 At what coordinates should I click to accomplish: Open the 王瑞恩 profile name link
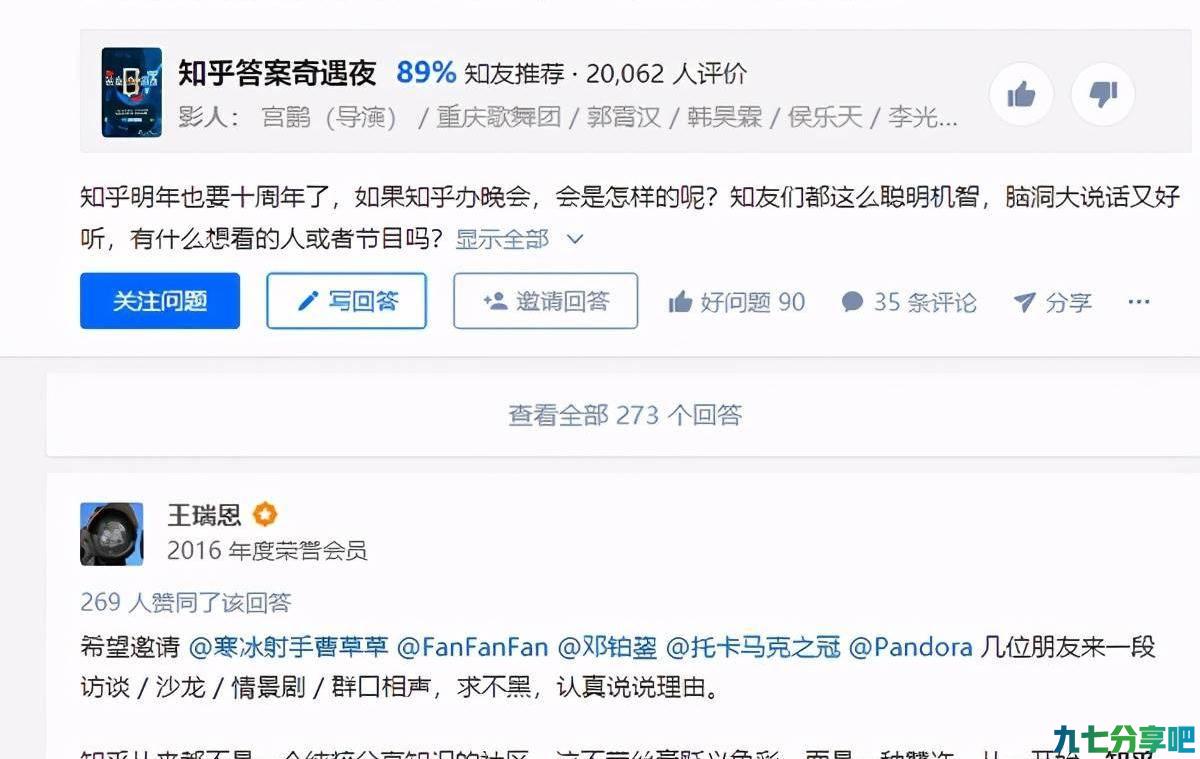pos(204,515)
